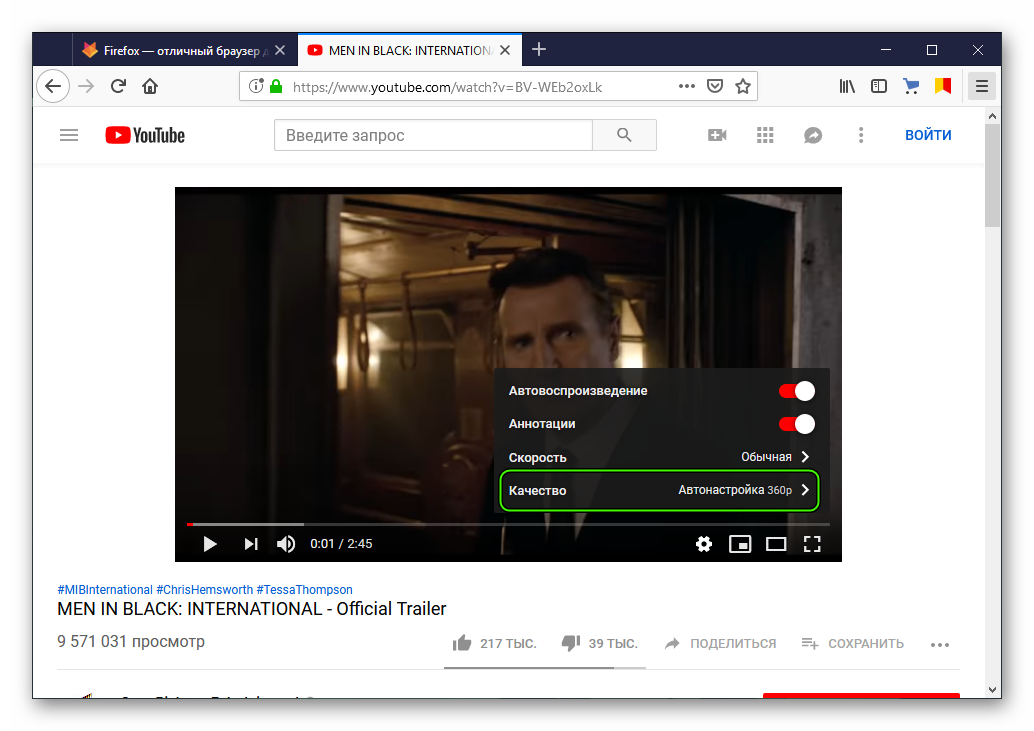Open the #ChrisHemsworth hashtag link
This screenshot has height=731, width=1034.
click(x=204, y=590)
